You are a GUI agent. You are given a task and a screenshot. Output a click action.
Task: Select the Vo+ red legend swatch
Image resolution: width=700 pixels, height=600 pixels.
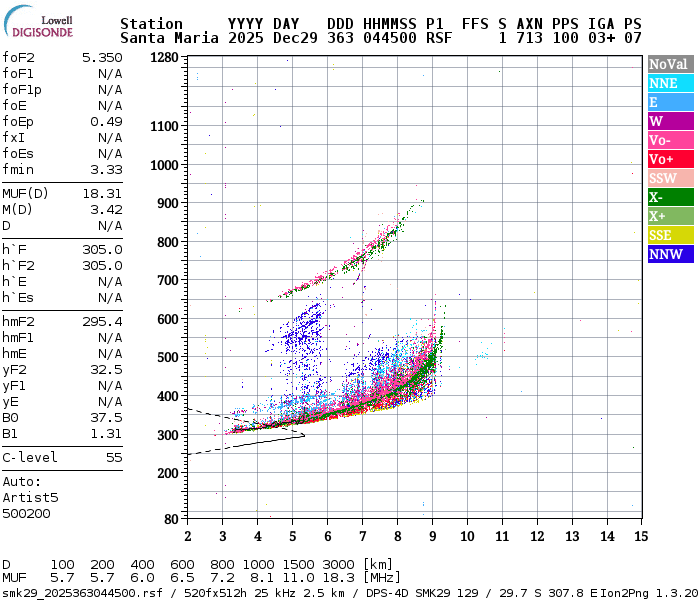click(671, 159)
